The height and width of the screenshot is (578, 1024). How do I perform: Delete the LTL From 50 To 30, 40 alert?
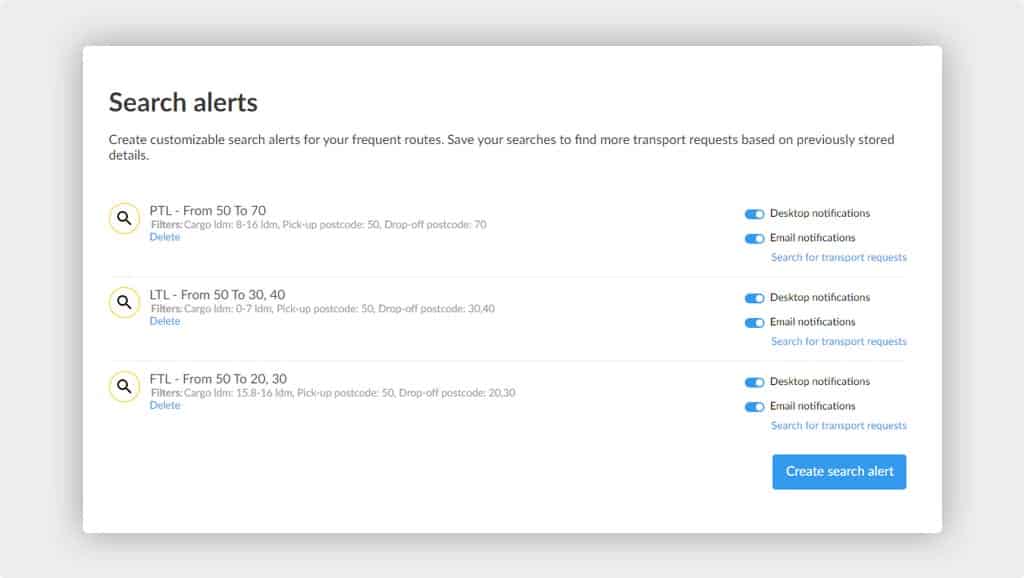[x=165, y=321]
